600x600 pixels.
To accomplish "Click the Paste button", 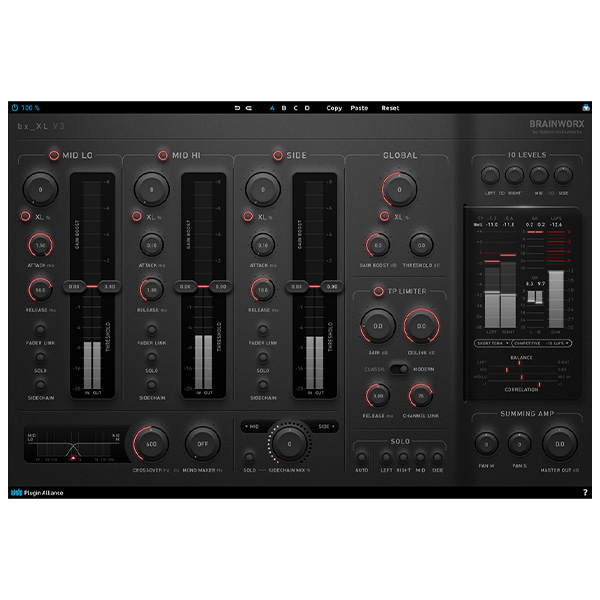I will tap(359, 108).
